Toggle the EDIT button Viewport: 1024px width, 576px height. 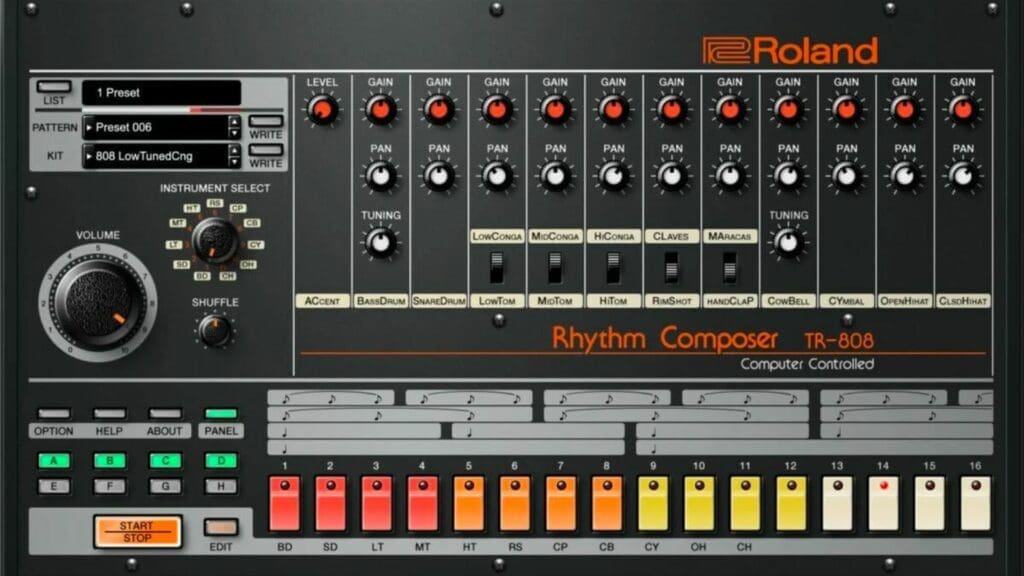click(221, 527)
